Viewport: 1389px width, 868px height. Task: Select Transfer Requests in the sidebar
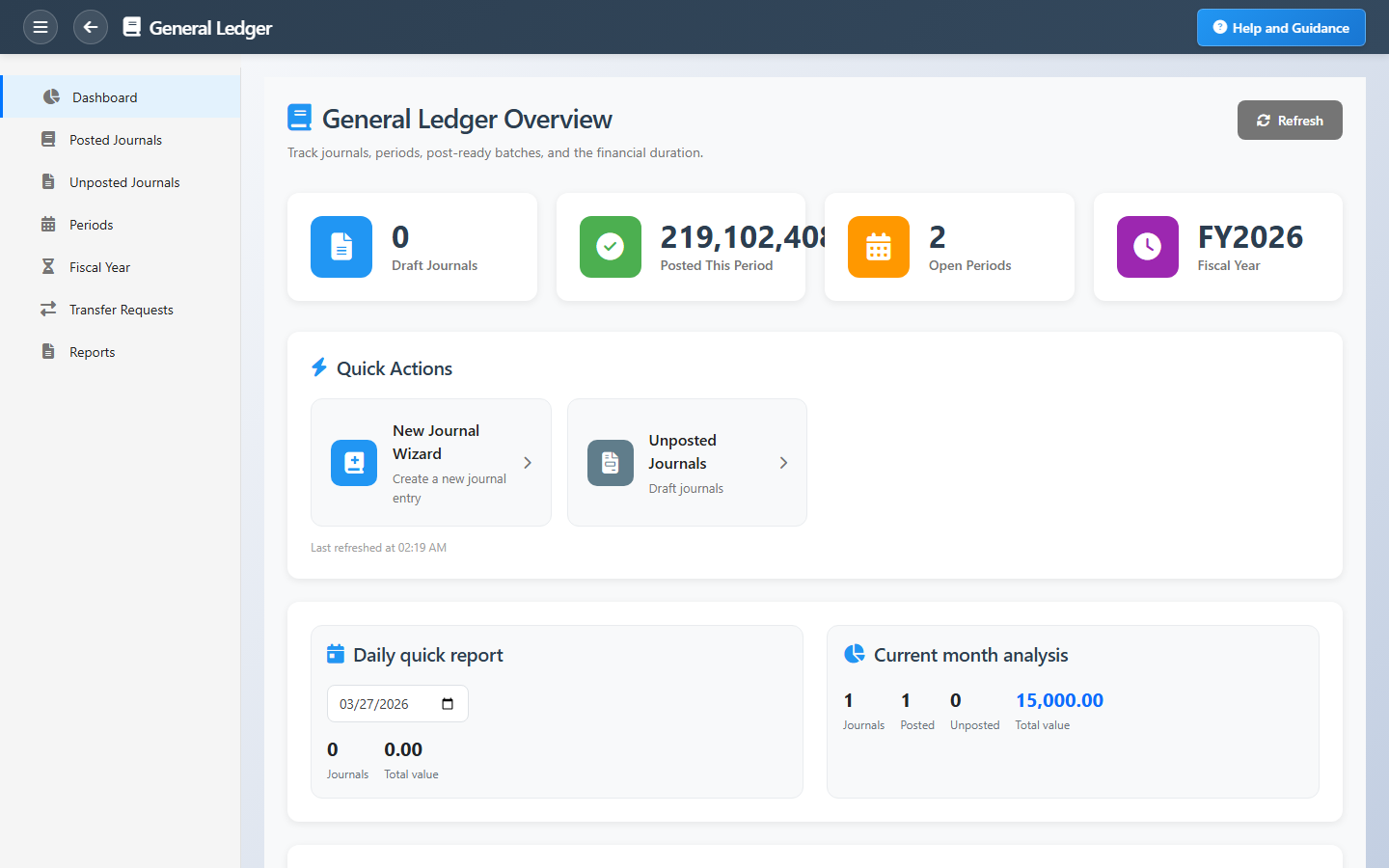(x=122, y=310)
